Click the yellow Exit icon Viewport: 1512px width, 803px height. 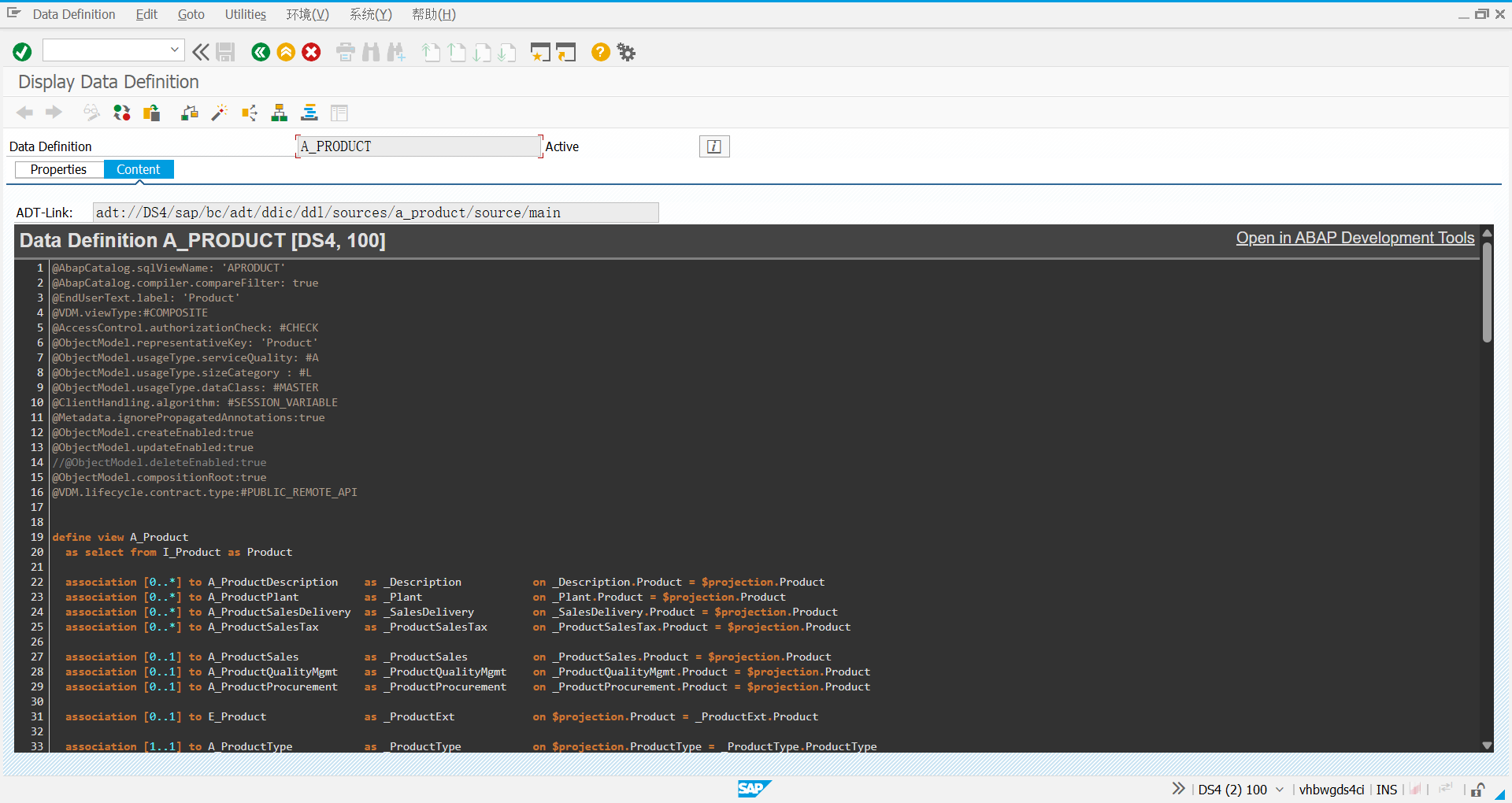tap(286, 52)
